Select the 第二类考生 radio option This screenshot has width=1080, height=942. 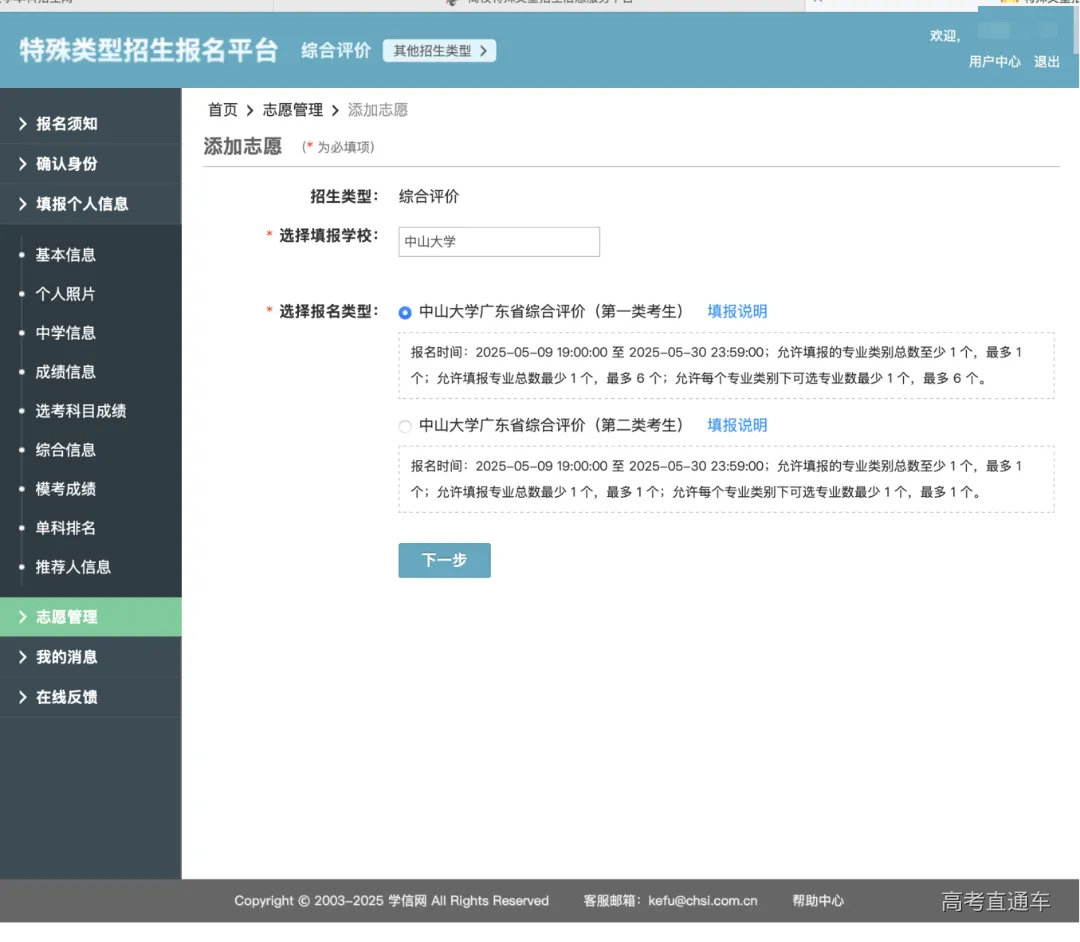(x=404, y=426)
